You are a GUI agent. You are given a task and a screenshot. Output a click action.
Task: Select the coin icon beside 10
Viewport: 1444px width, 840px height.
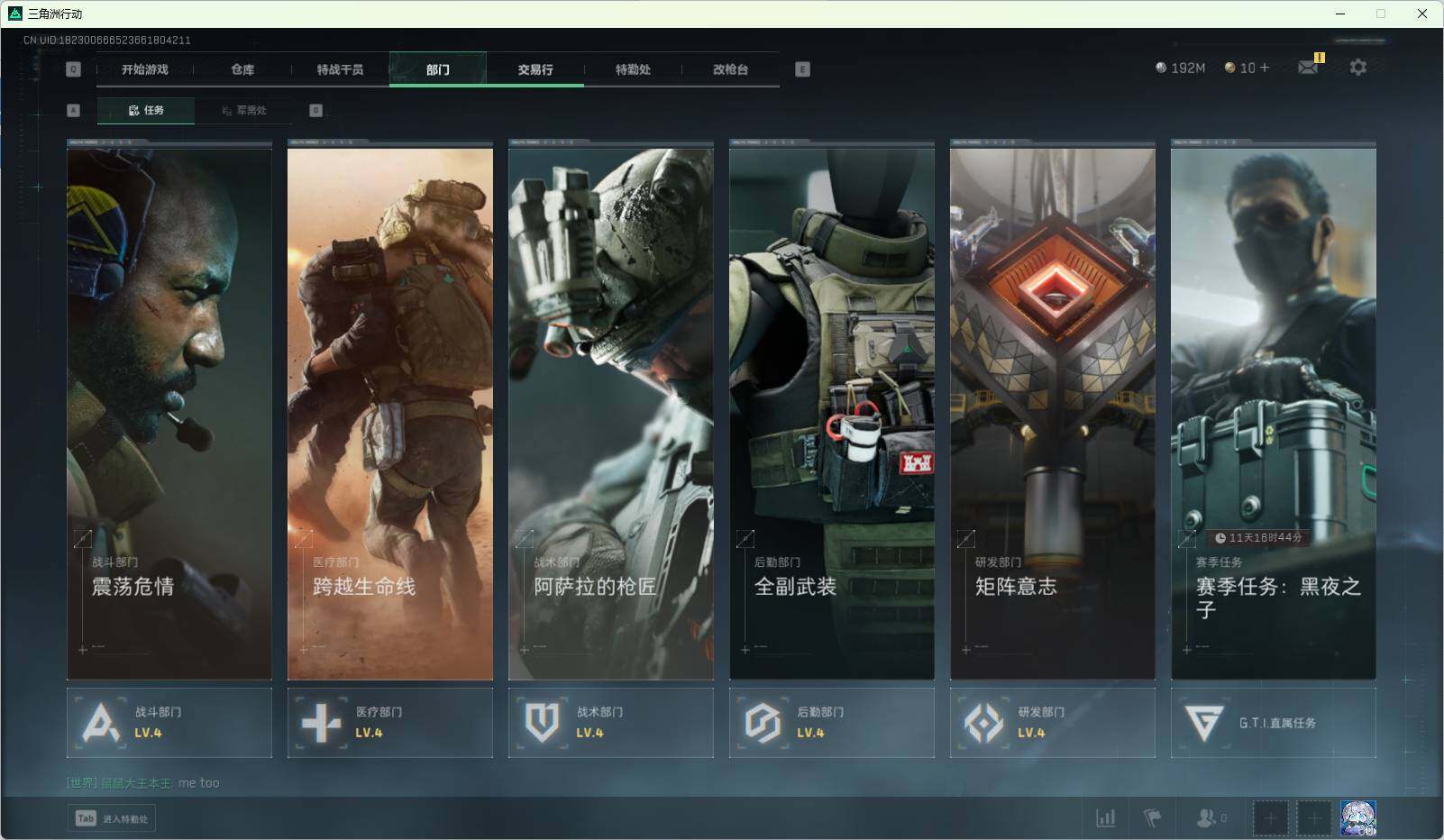[x=1229, y=68]
